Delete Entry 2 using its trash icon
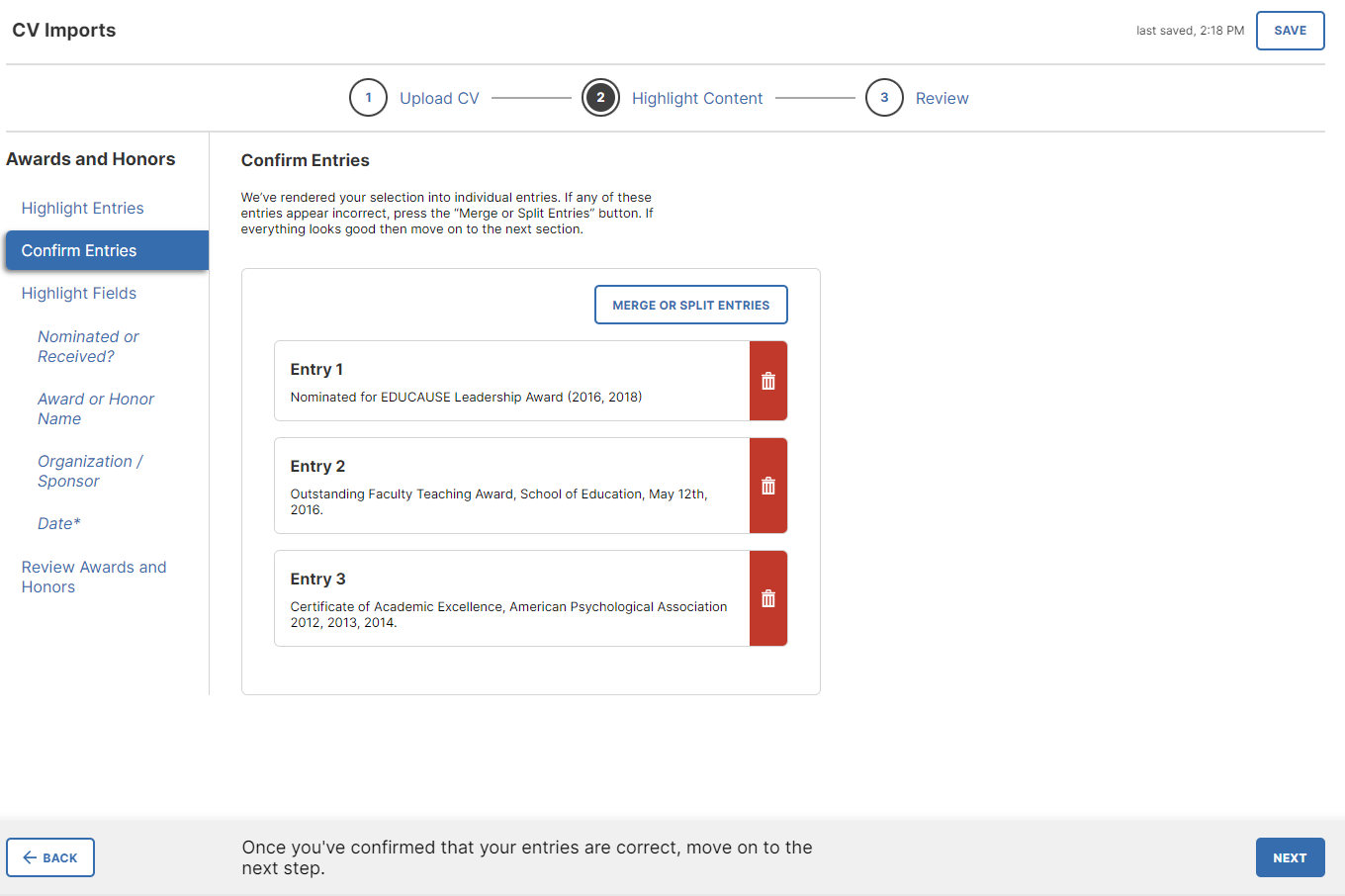 point(768,486)
